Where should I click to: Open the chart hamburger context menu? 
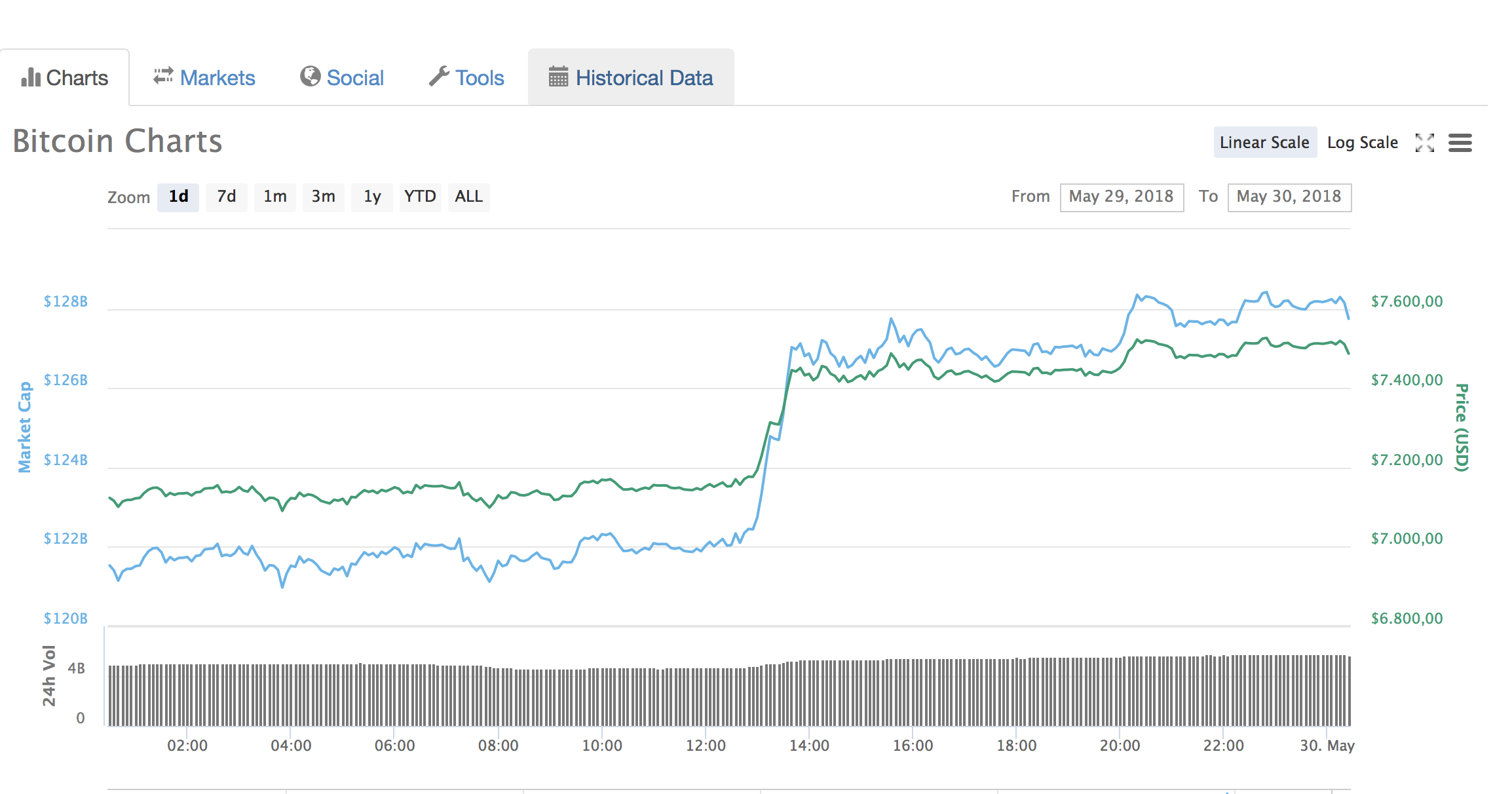click(1460, 143)
